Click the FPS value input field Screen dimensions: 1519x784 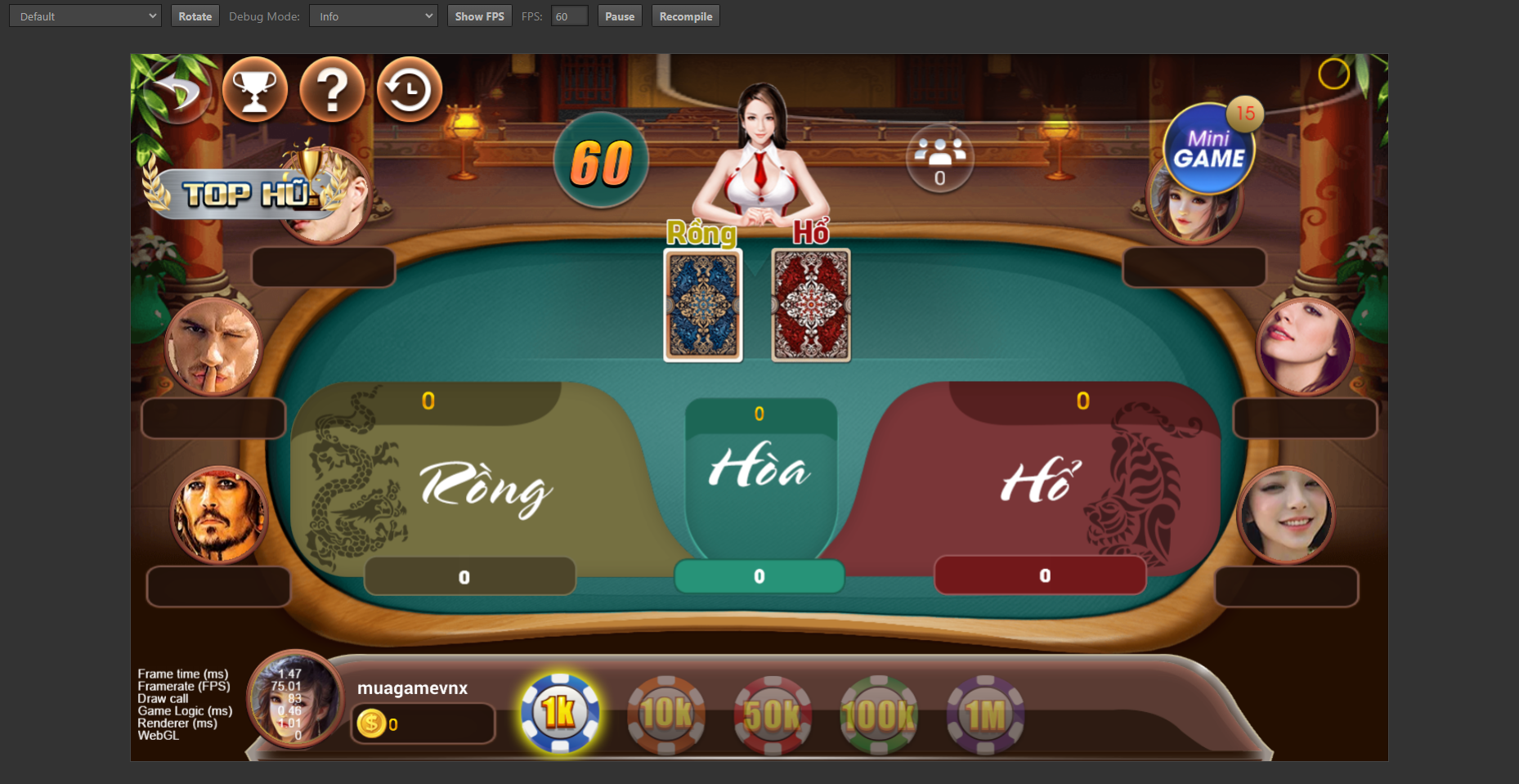coord(570,16)
